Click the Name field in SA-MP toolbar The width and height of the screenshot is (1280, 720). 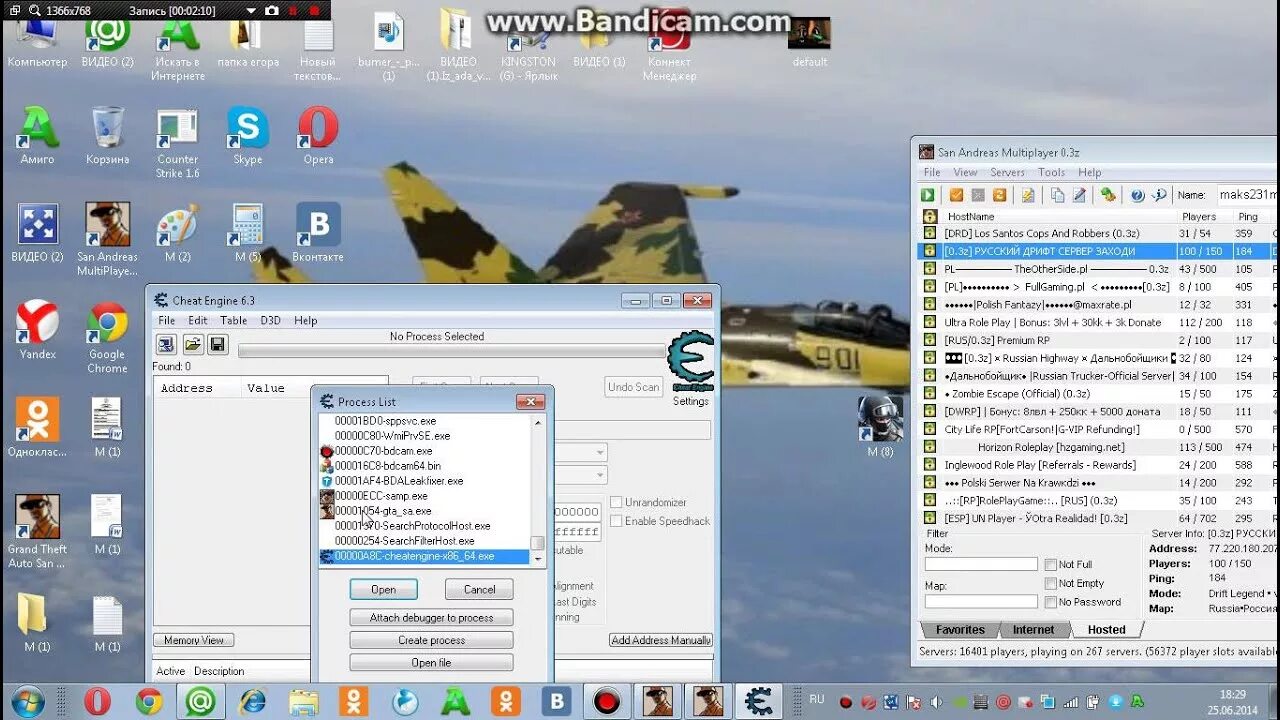pyautogui.click(x=1247, y=195)
